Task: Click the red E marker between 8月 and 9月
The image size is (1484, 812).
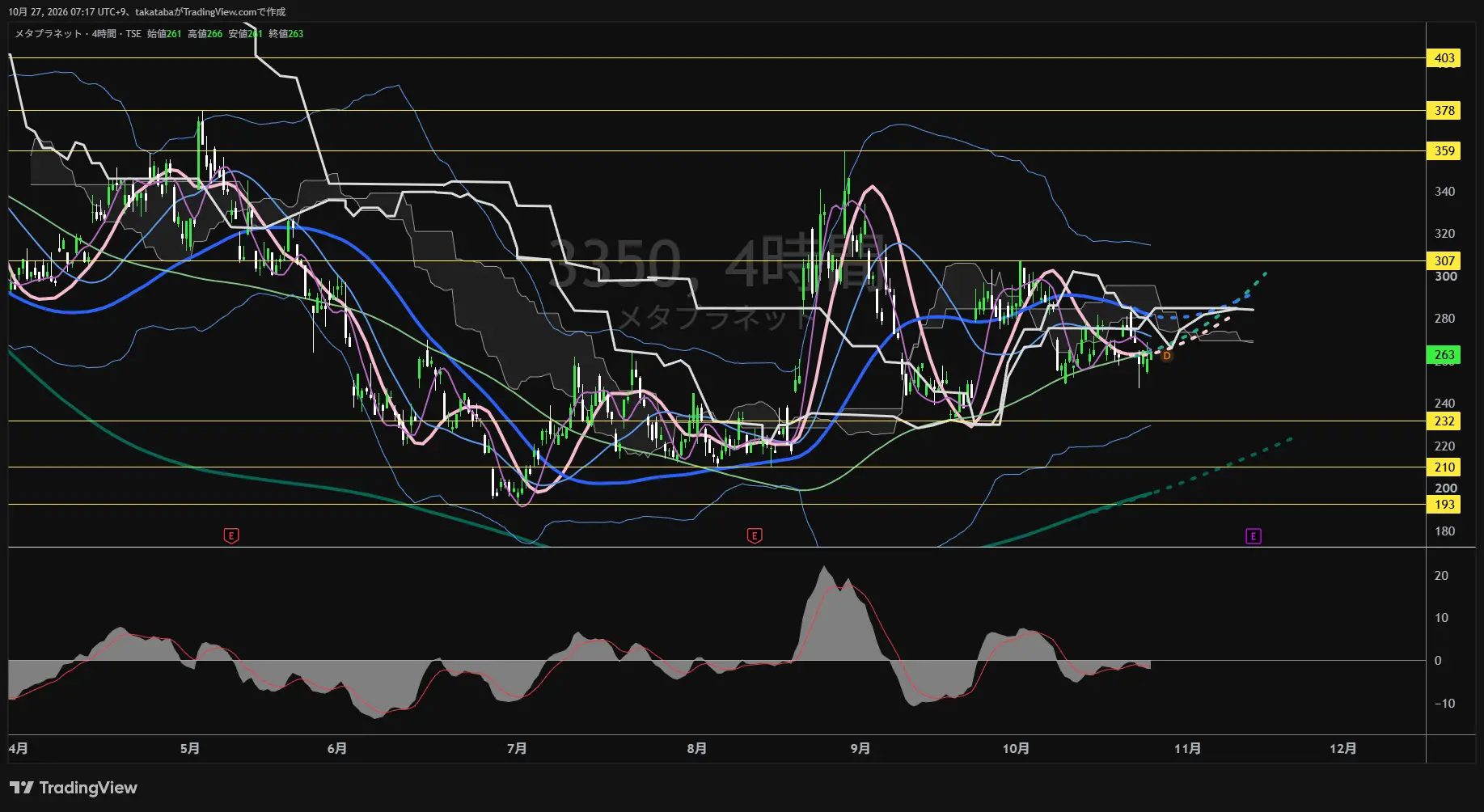Action: 755,535
